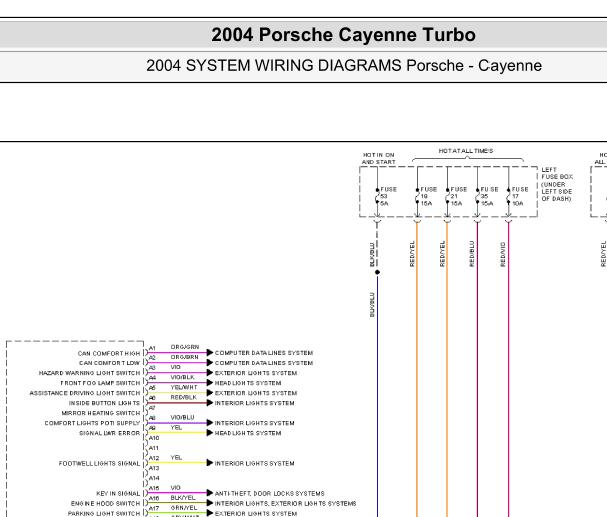607x517 pixels.
Task: Click "ANTI-THEFT, DOOR LOCKS SYSTEMS" destination
Action: tap(269, 494)
